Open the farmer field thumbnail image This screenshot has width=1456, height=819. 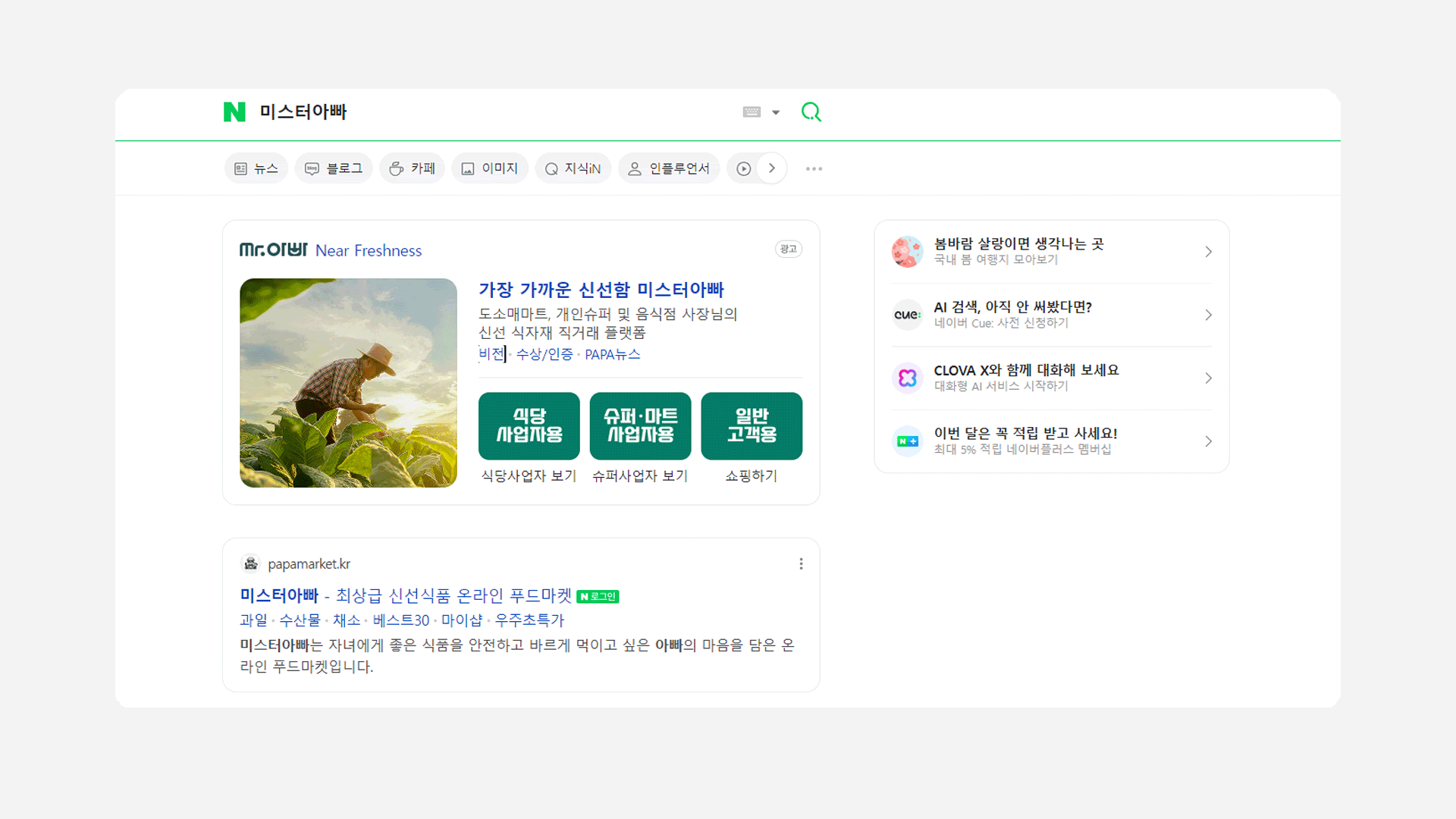[x=348, y=383]
